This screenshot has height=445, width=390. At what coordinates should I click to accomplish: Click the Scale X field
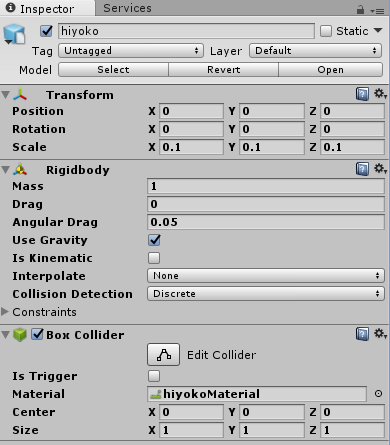tap(191, 147)
